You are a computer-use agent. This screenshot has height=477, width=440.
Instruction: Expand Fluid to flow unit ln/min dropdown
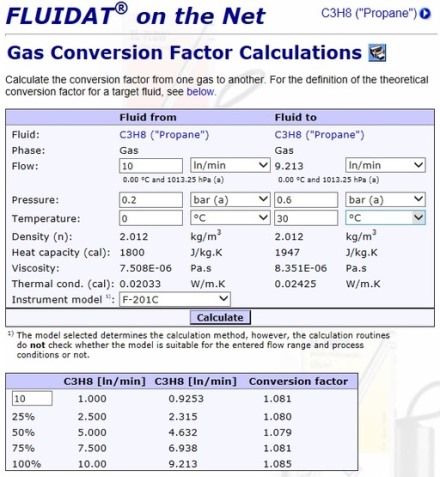pyautogui.click(x=385, y=165)
